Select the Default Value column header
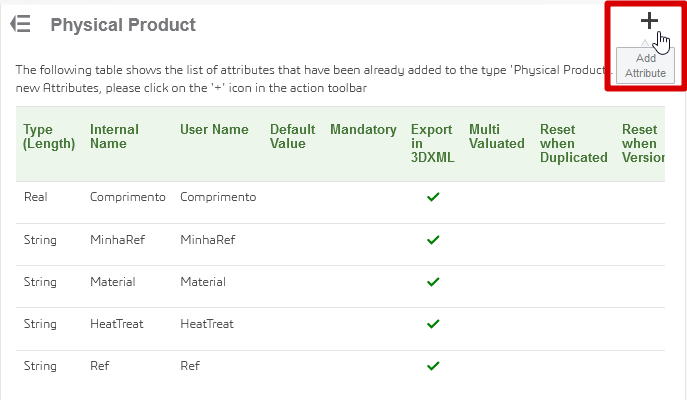Image resolution: width=687 pixels, height=400 pixels. 292,136
